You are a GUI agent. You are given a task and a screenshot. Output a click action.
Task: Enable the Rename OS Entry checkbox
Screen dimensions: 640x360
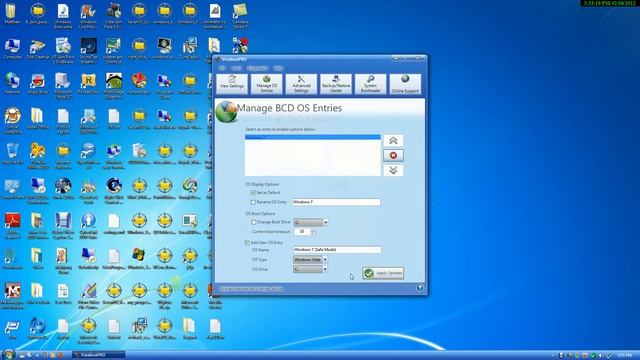click(253, 202)
